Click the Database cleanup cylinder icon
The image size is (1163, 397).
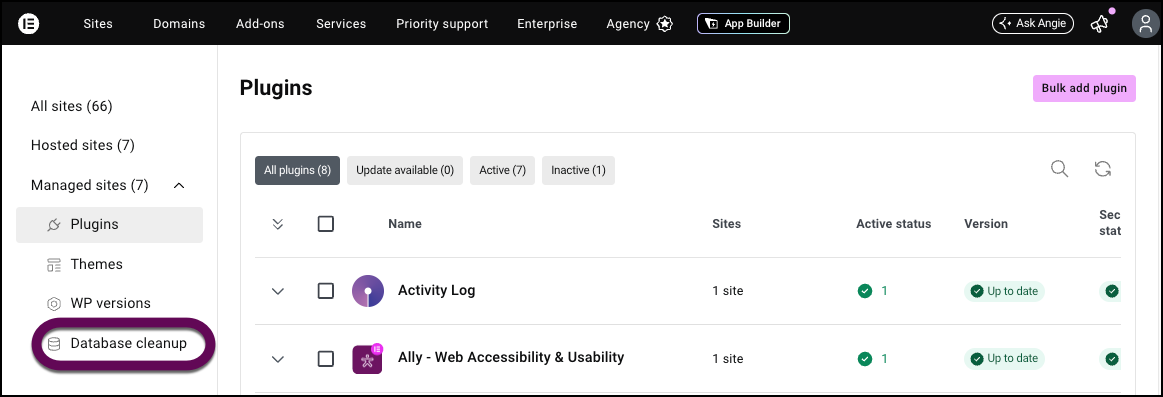53,344
